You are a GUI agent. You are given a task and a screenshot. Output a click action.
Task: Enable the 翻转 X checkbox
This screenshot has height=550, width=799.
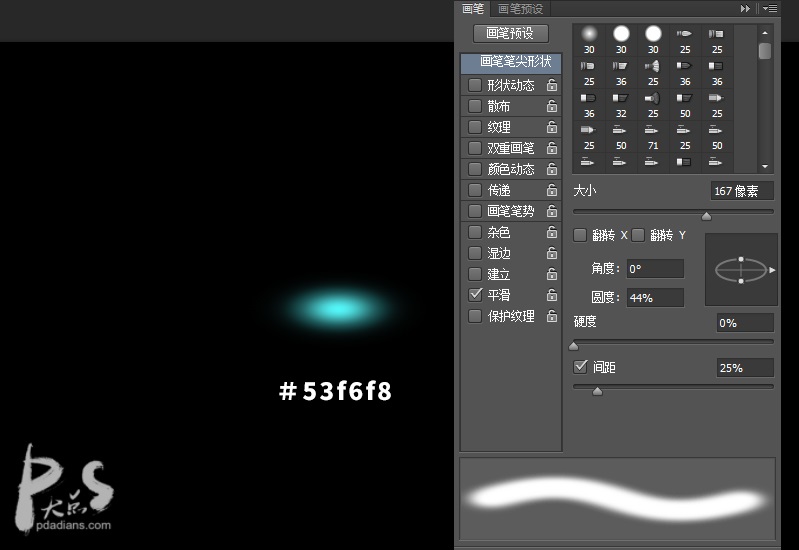click(x=580, y=235)
